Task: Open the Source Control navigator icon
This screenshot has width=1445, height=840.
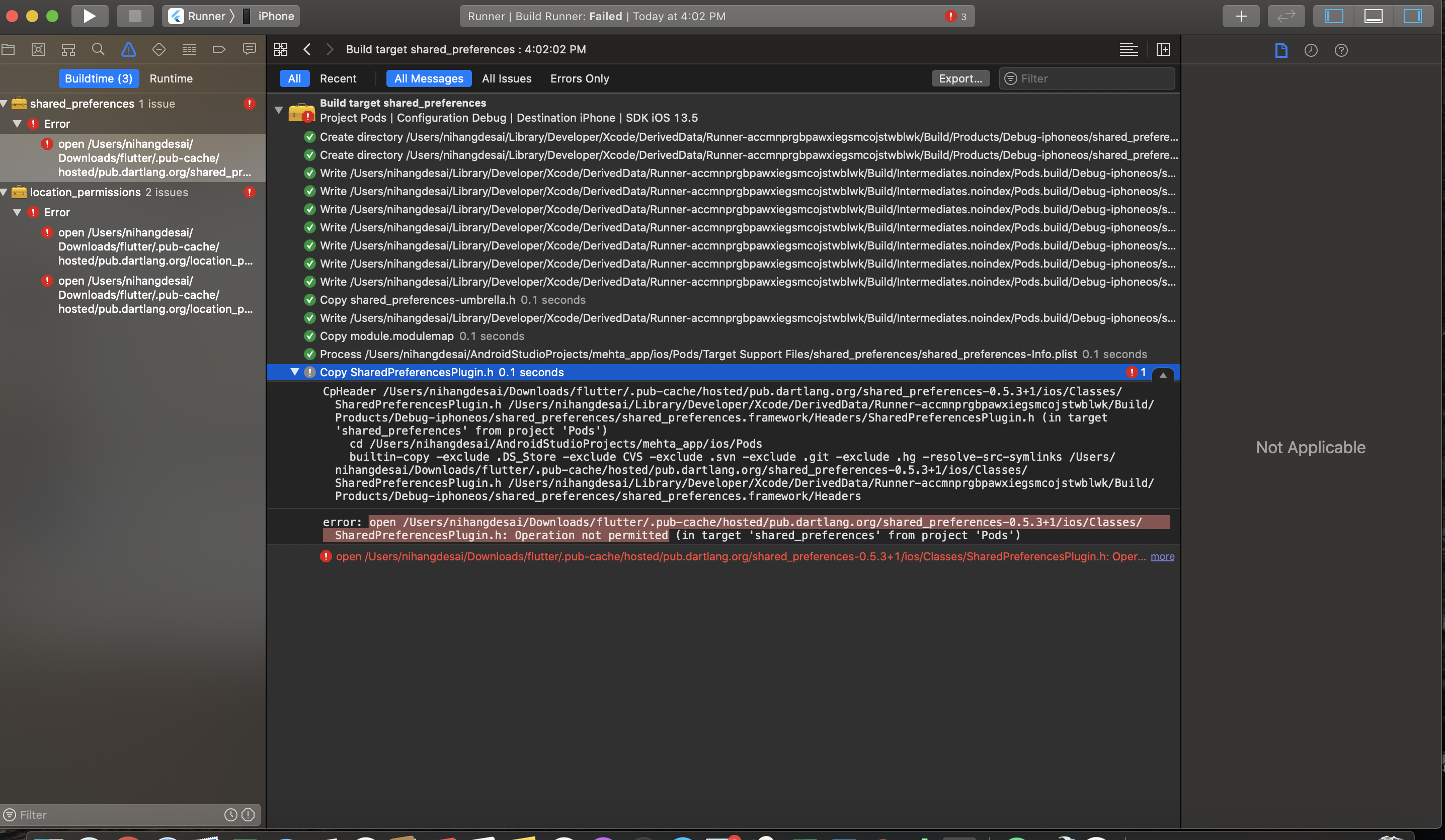Action: 38,50
